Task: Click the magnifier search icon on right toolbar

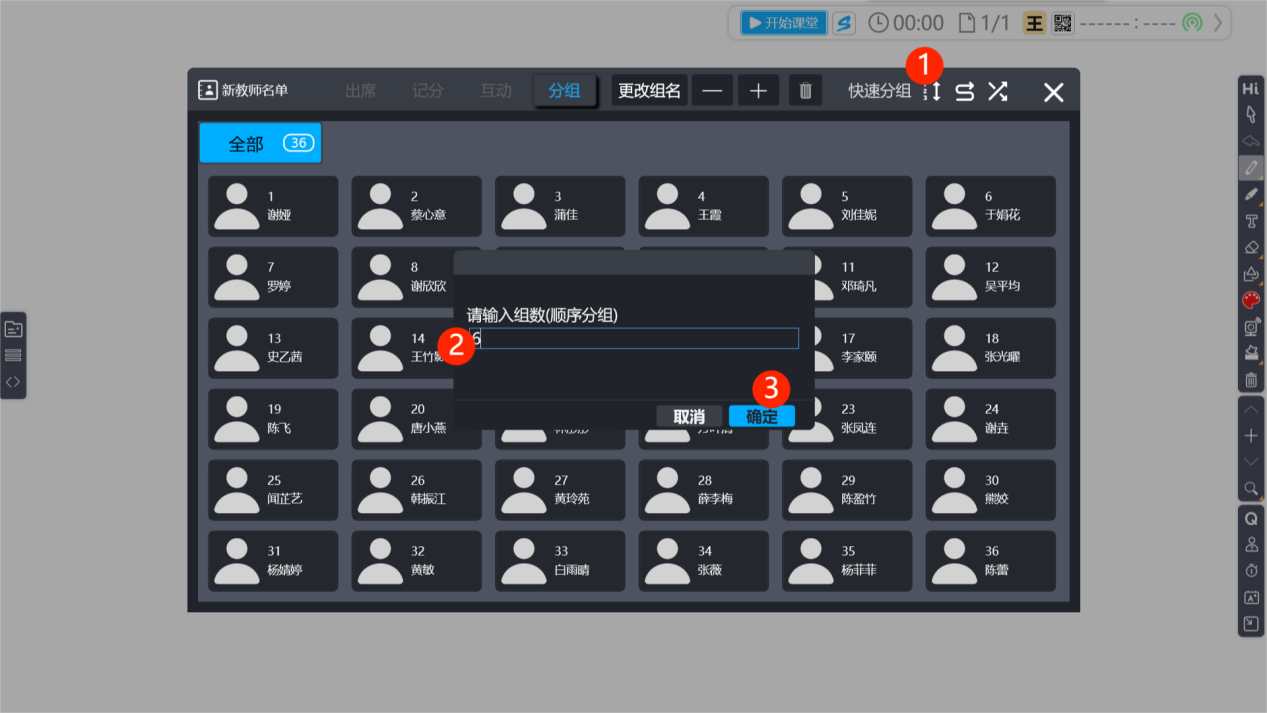Action: pos(1251,489)
